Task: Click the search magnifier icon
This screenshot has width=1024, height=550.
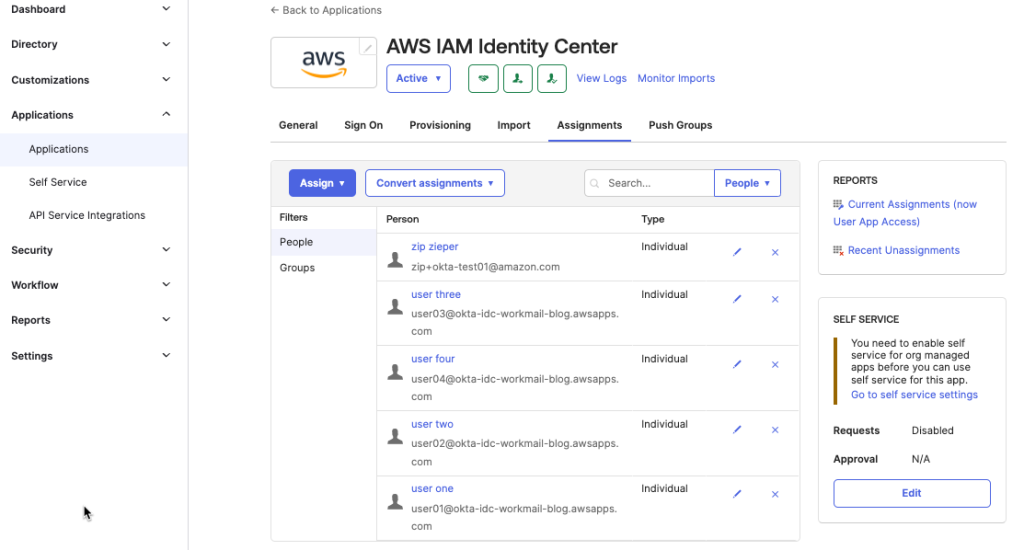Action: [594, 184]
